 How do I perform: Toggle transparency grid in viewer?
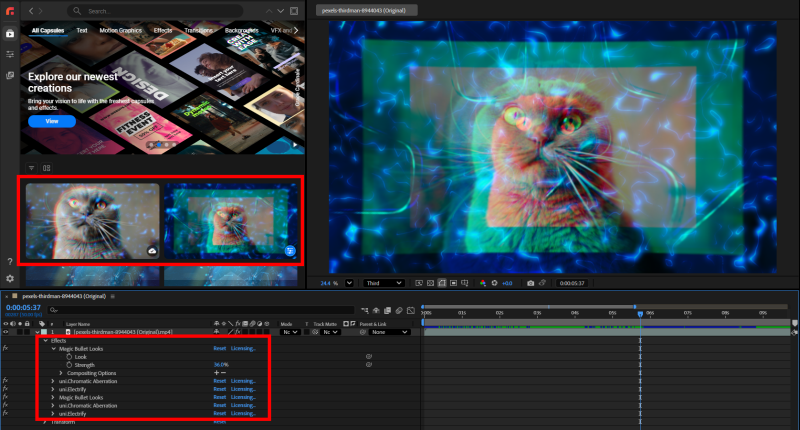[430, 283]
